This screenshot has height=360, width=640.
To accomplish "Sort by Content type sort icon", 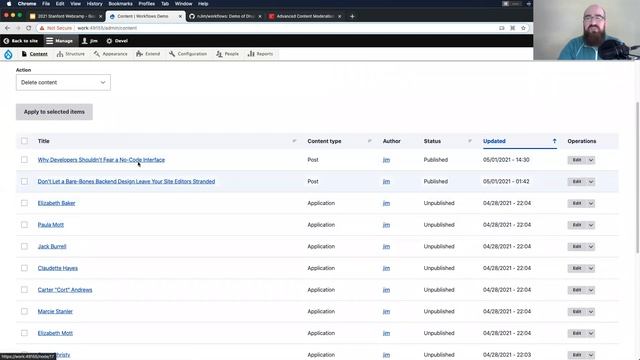I will pos(369,141).
